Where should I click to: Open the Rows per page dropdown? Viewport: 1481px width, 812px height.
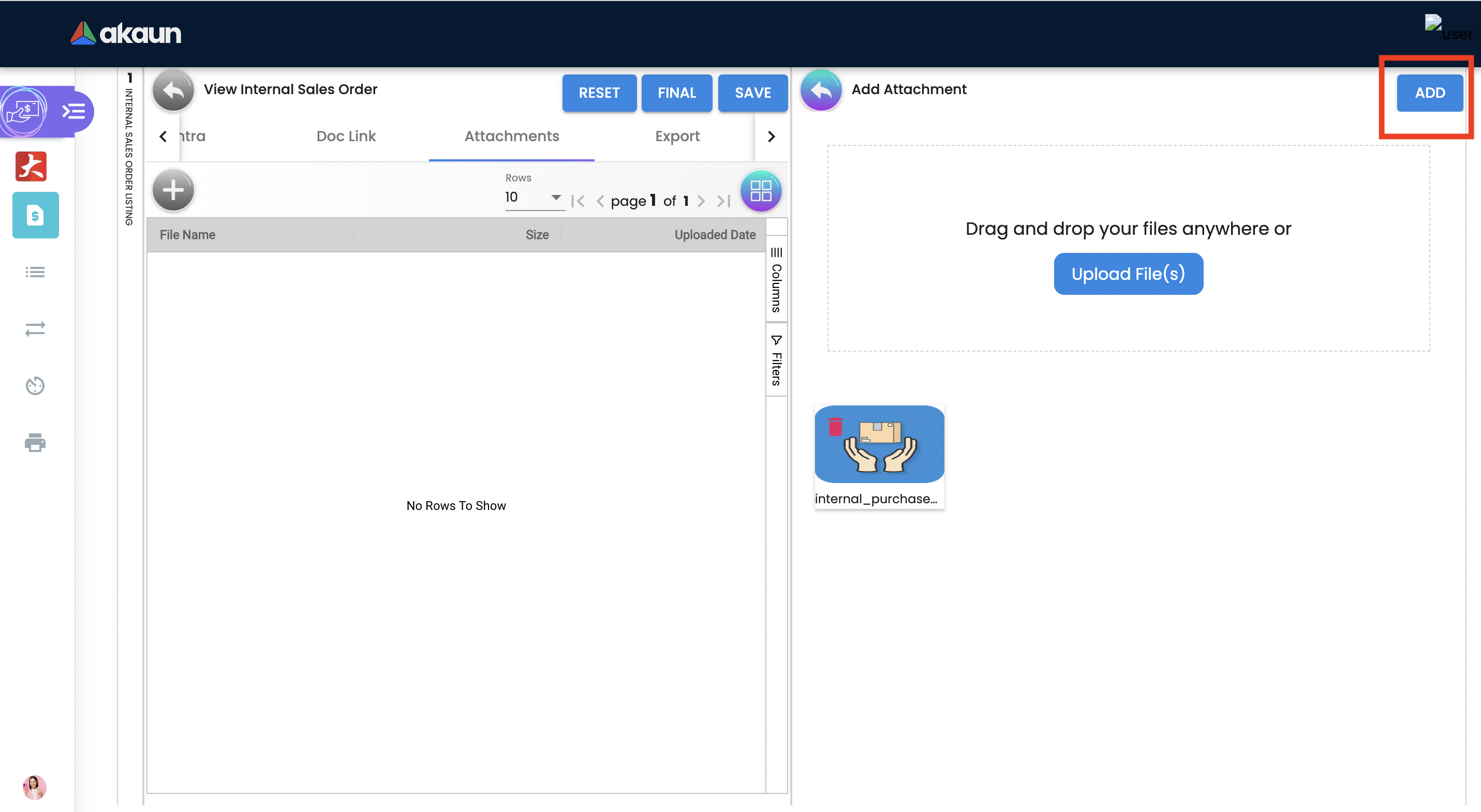tap(534, 197)
